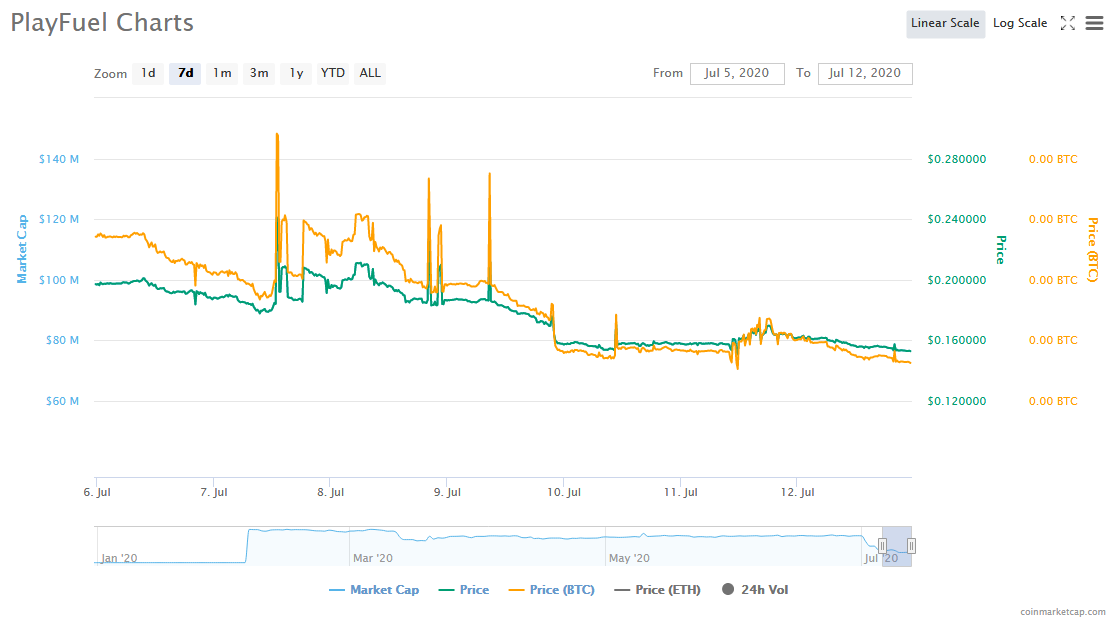Screen dimensions: 1116x620
Task: Toggle Price (ETH) series in legend
Action: pyautogui.click(x=658, y=590)
